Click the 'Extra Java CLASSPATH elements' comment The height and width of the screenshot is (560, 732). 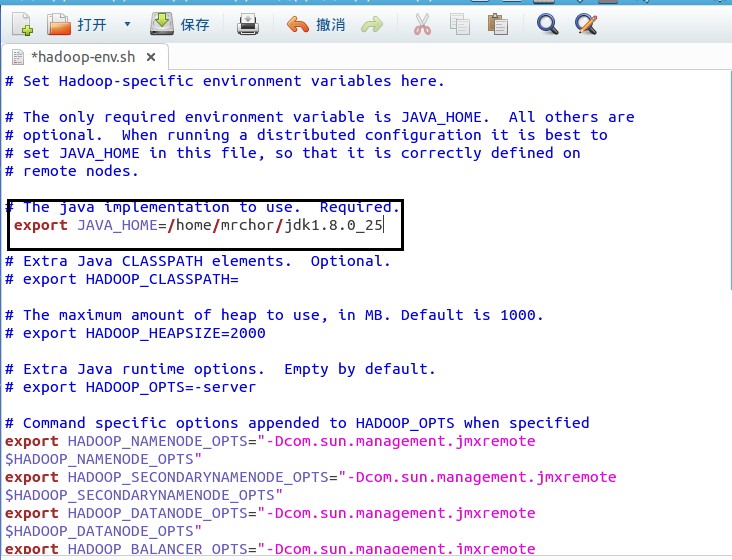(x=198, y=261)
